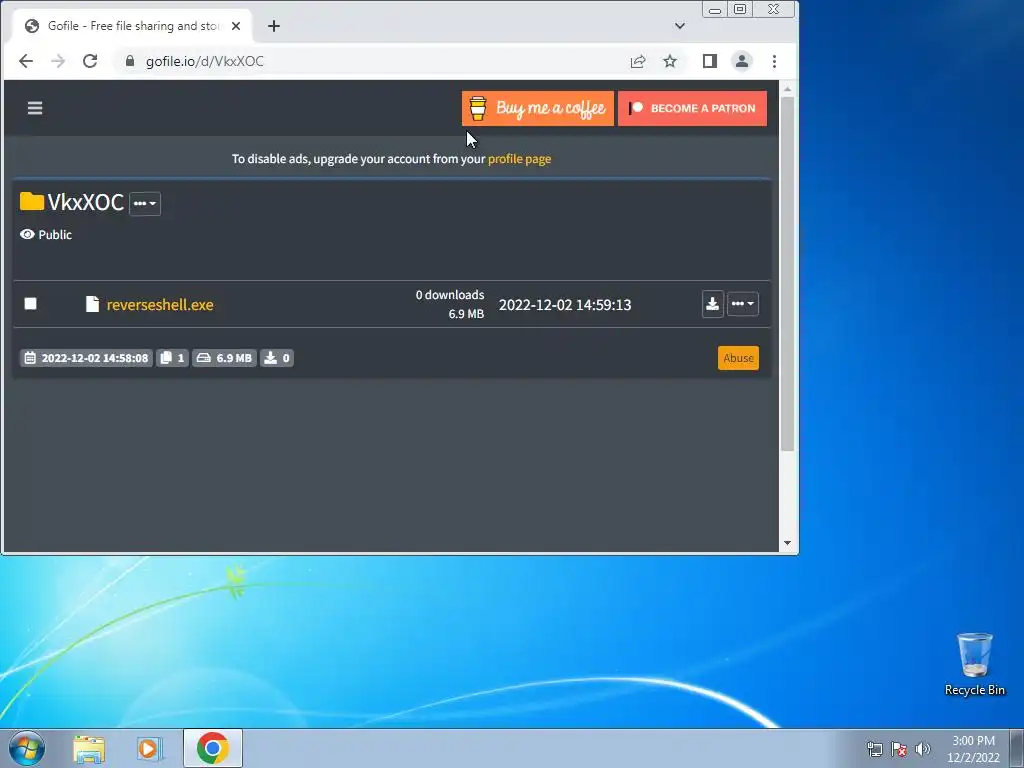The width and height of the screenshot is (1024, 768).
Task: Click the Public visibility eye icon
Action: click(27, 234)
